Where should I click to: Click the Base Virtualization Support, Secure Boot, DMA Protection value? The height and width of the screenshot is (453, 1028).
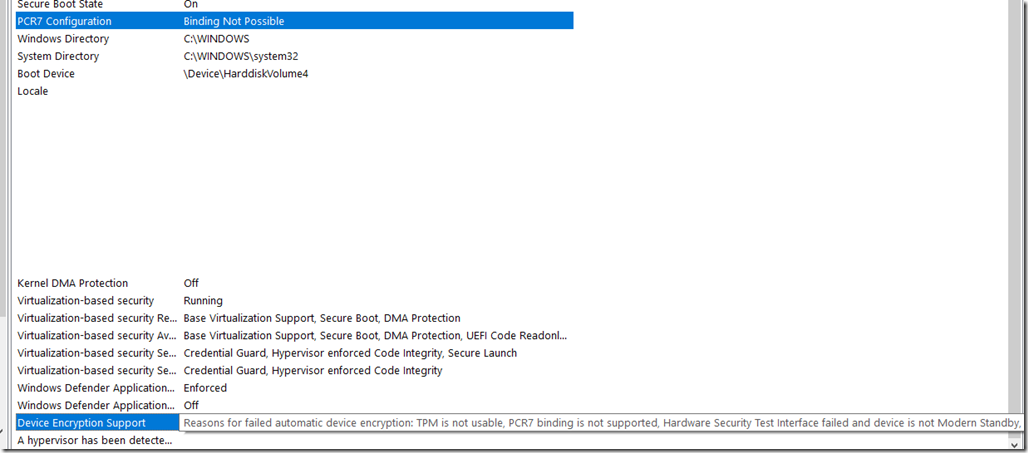point(322,318)
